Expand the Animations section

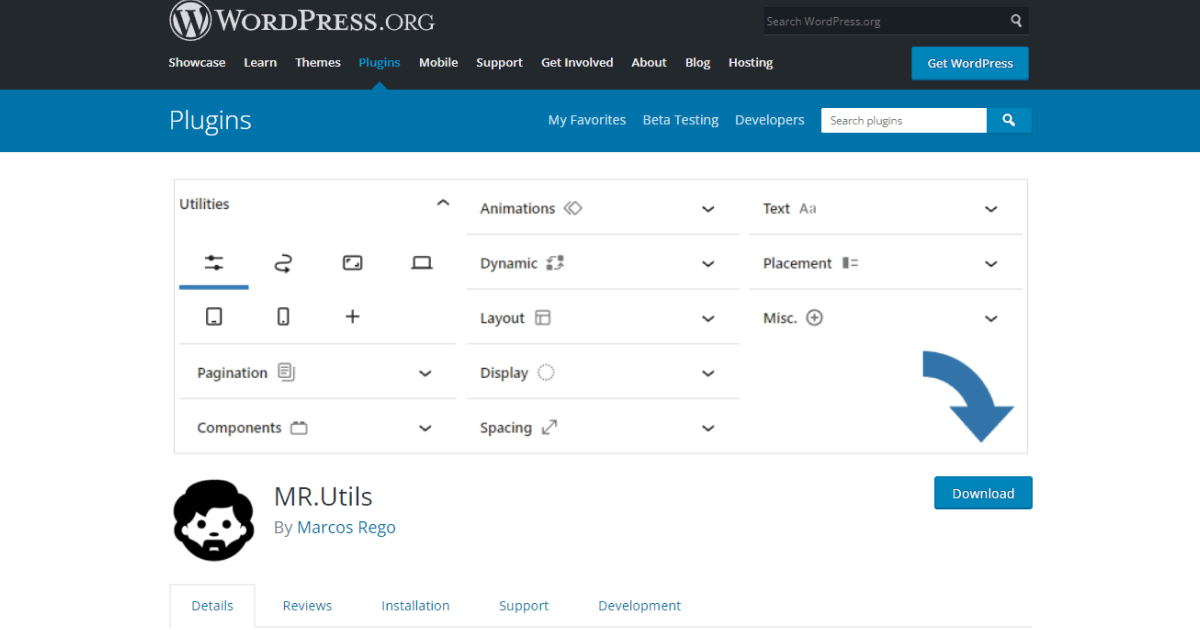(708, 209)
